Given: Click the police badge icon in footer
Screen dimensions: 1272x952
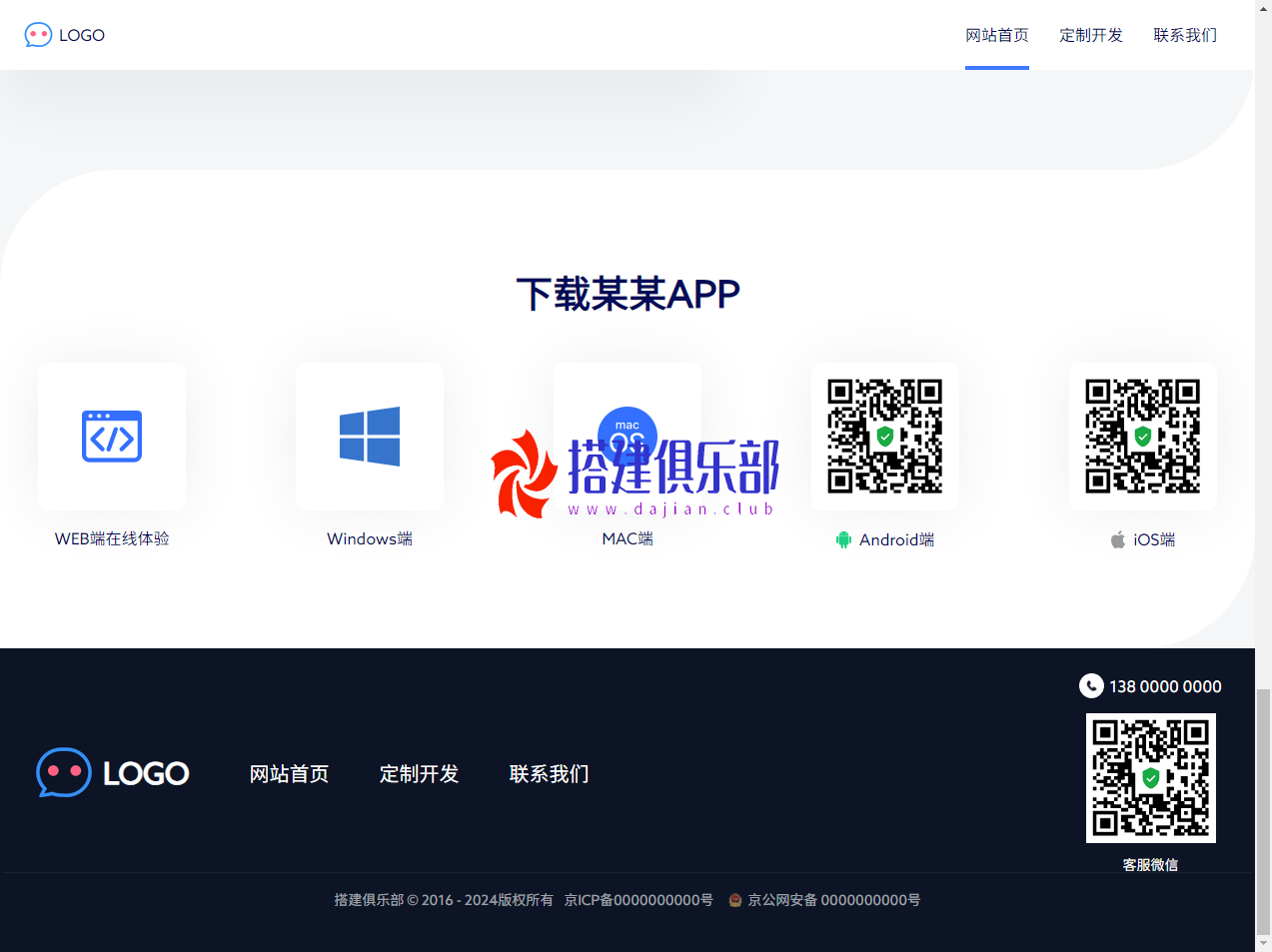Looking at the screenshot, I should click(x=735, y=900).
